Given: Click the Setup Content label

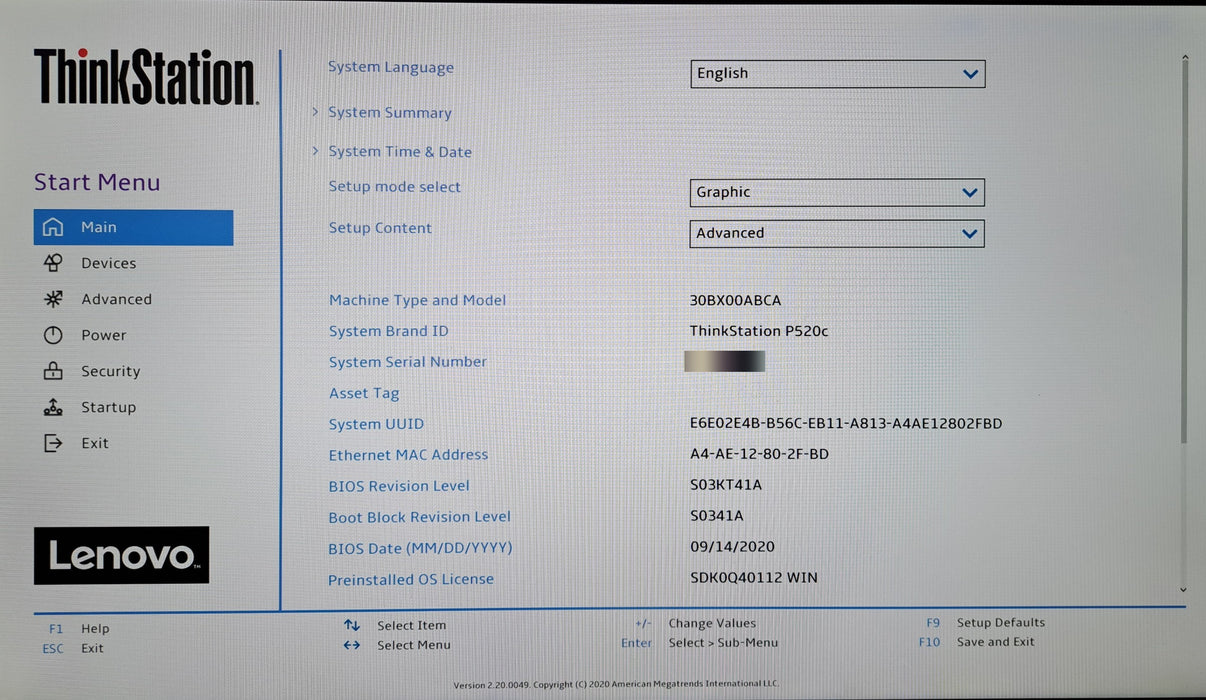Looking at the screenshot, I should coord(380,228).
